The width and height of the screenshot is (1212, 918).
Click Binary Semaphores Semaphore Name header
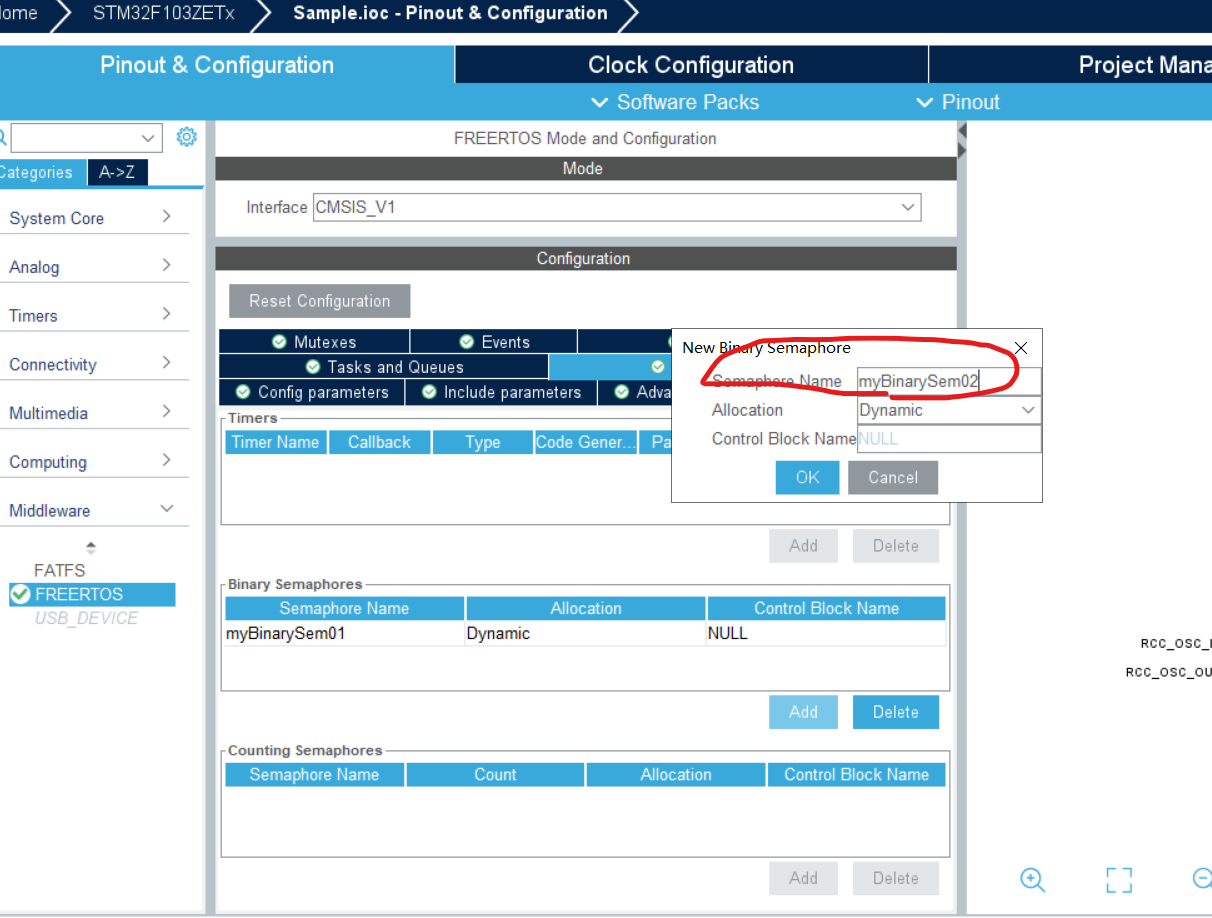[x=344, y=609]
